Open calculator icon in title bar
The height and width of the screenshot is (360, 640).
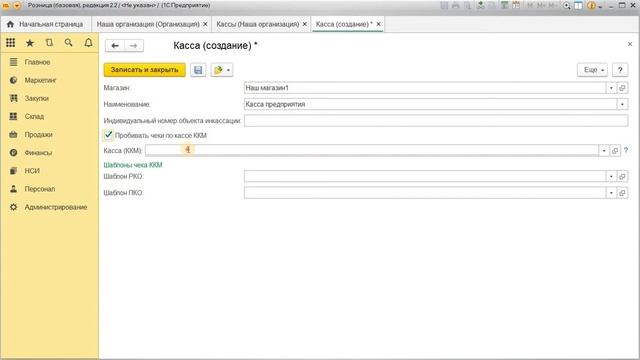504,5
